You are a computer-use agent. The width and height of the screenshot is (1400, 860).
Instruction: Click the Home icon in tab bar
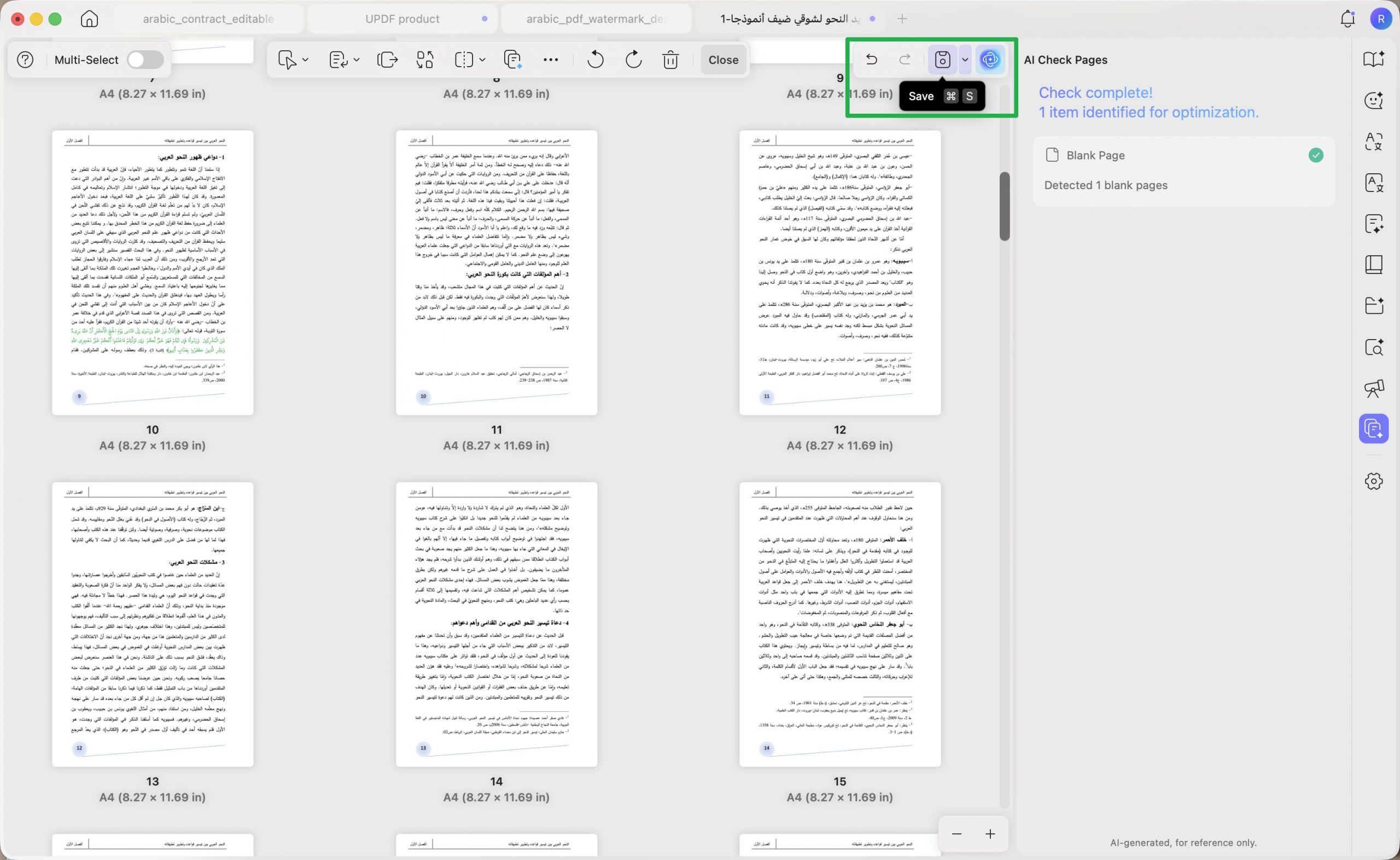coord(89,19)
